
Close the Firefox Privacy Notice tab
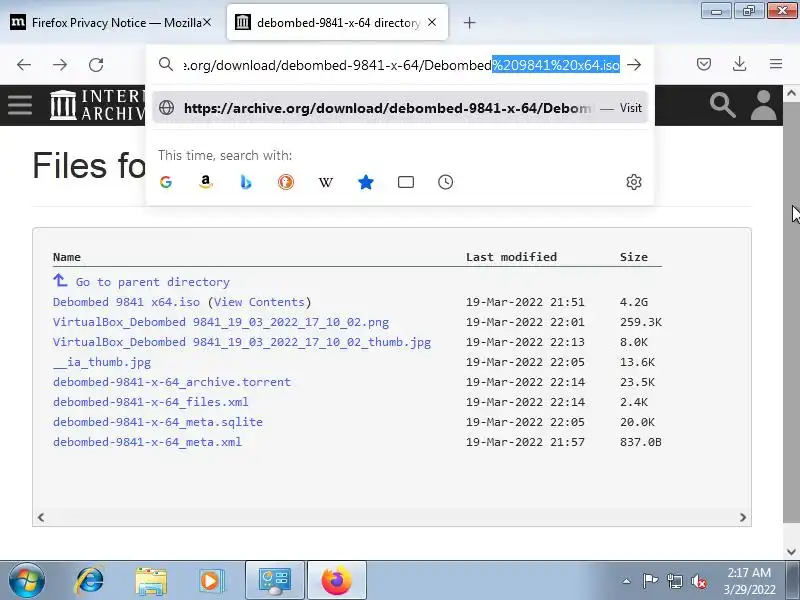(x=207, y=22)
